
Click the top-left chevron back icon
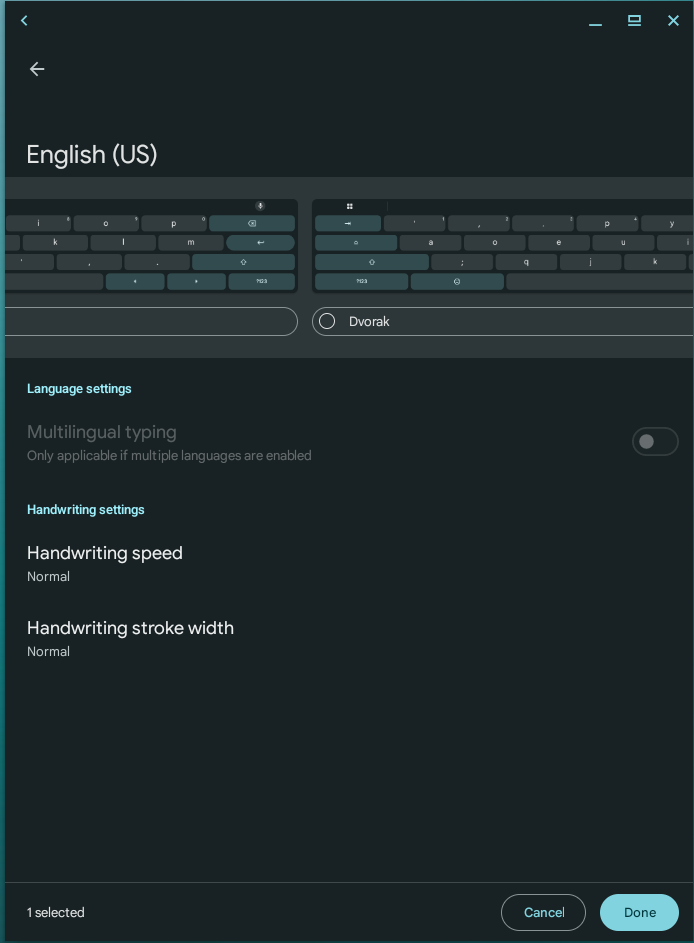24,21
